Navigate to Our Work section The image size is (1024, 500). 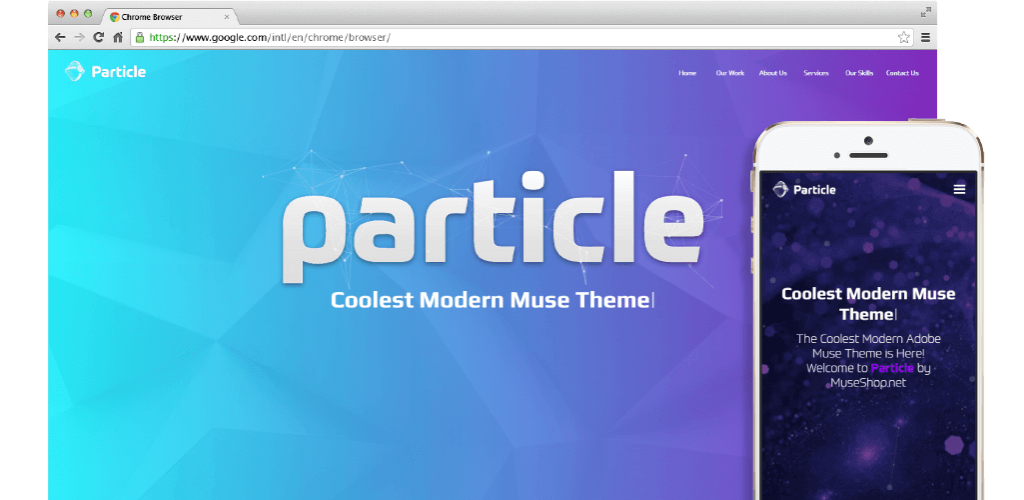[730, 73]
